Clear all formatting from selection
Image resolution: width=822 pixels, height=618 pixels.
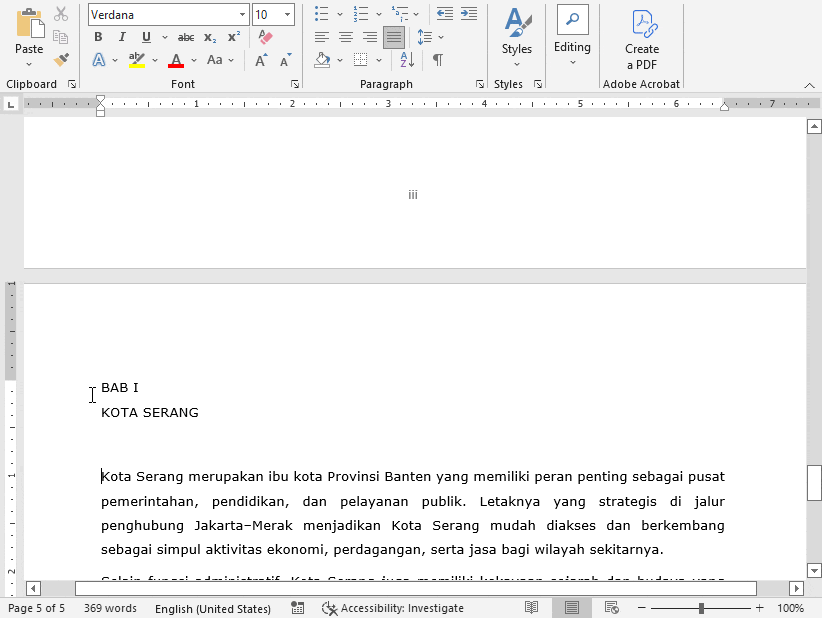click(264, 36)
